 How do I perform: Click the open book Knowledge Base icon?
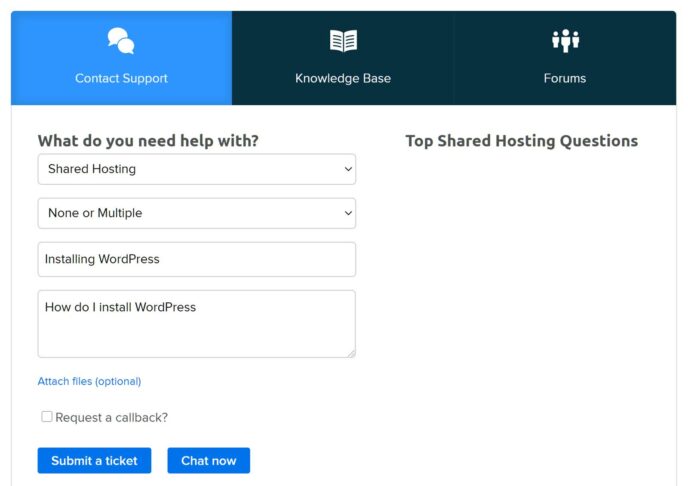point(343,41)
